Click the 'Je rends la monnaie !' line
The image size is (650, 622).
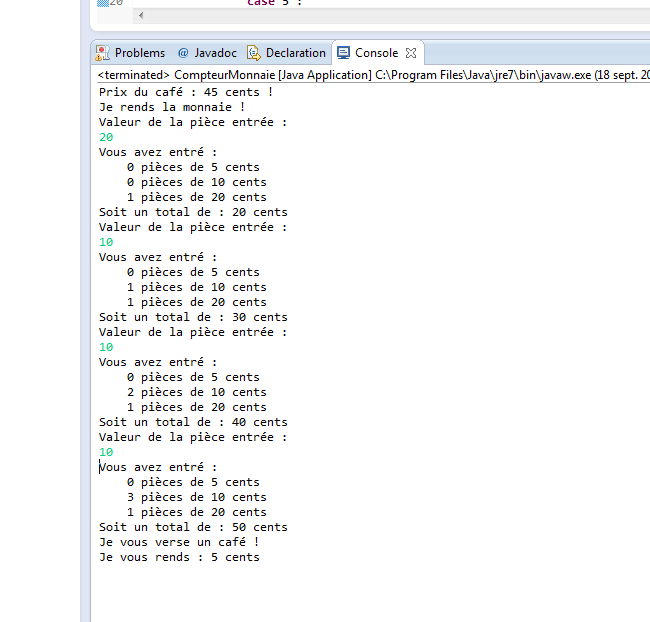tap(171, 107)
